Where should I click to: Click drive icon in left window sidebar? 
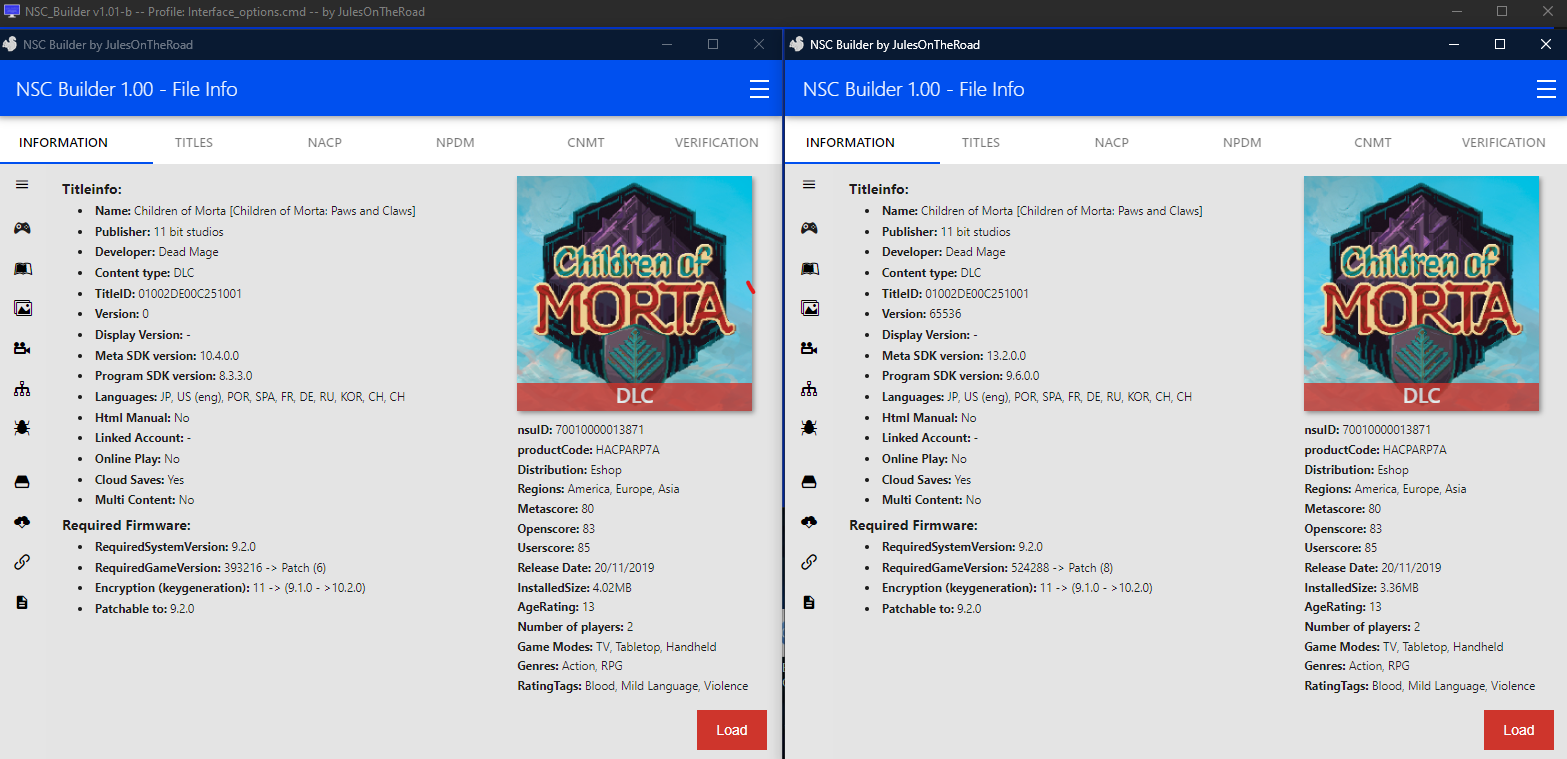[22, 482]
